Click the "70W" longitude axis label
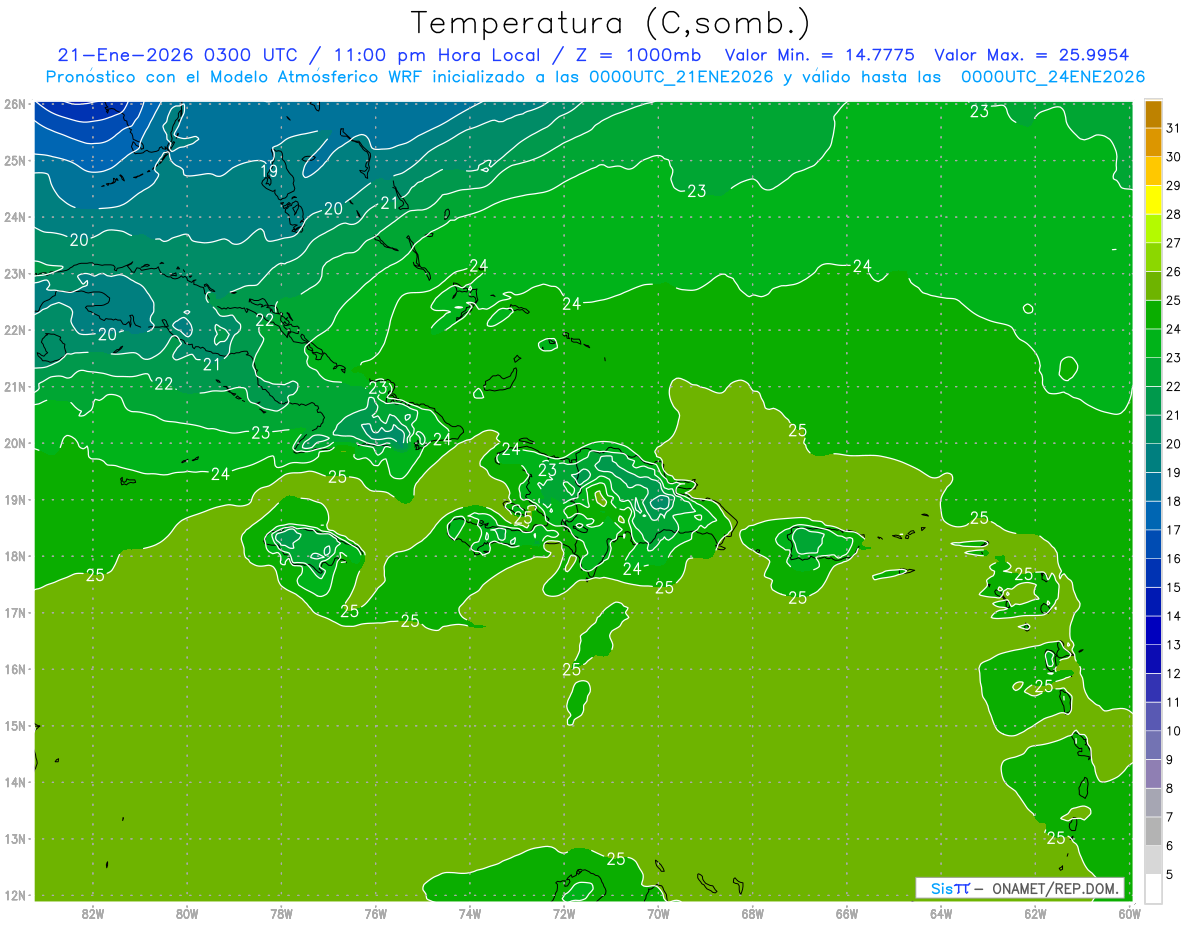This screenshot has width=1200, height=927. pos(658,913)
